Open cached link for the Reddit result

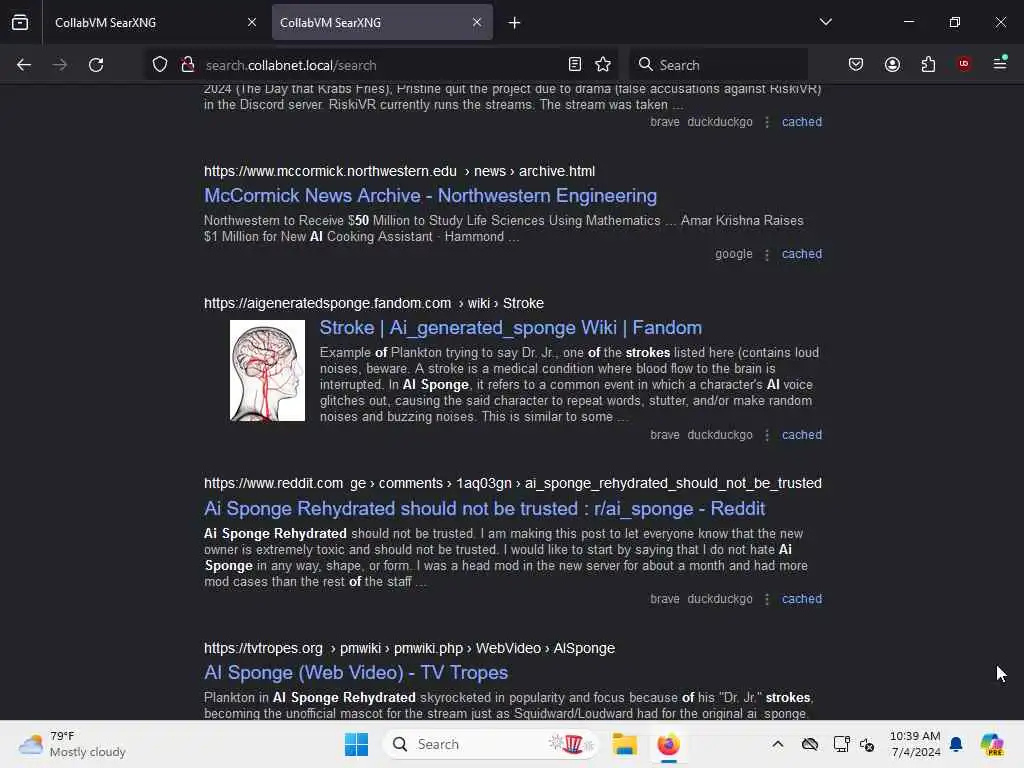click(802, 599)
